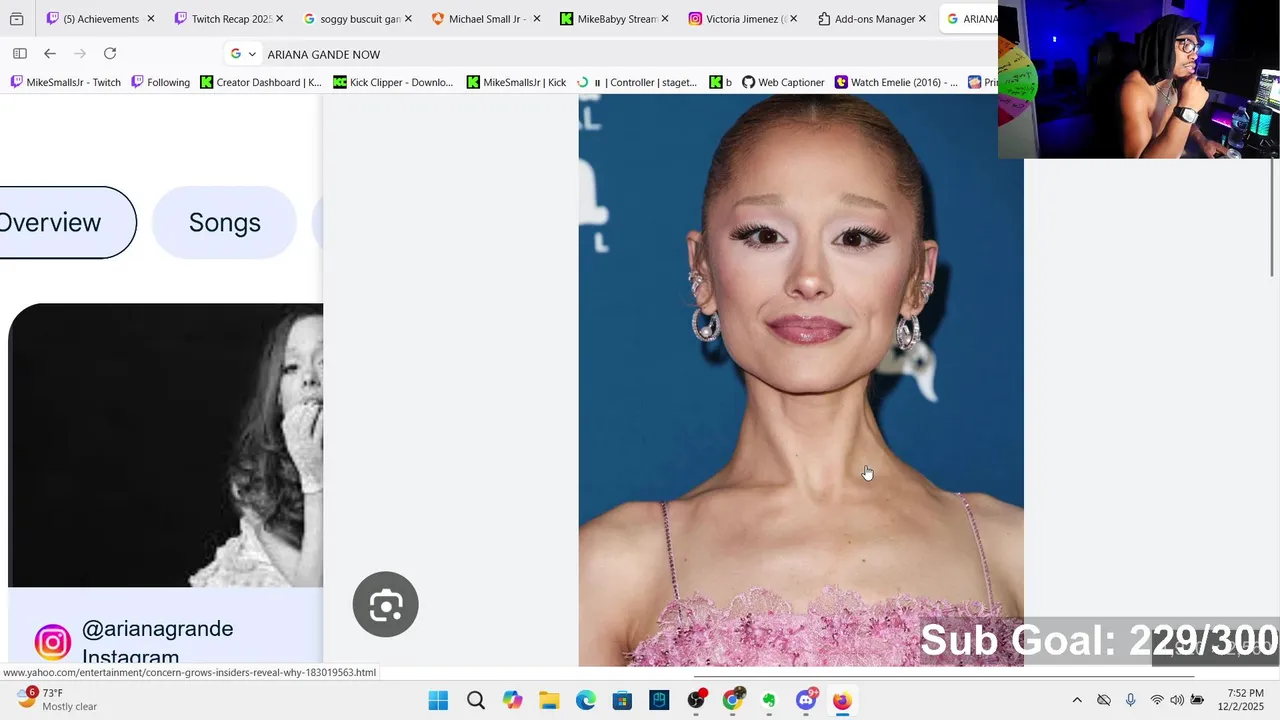Open Wi-Fi network settings

[1157, 700]
